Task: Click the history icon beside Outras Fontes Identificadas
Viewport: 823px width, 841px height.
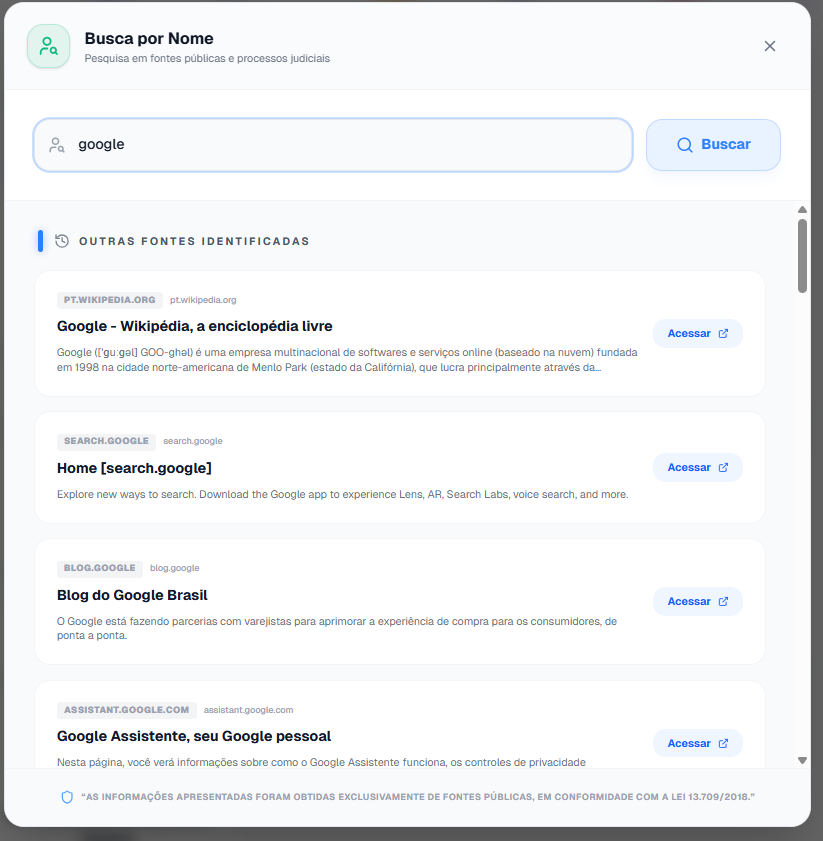Action: [62, 241]
